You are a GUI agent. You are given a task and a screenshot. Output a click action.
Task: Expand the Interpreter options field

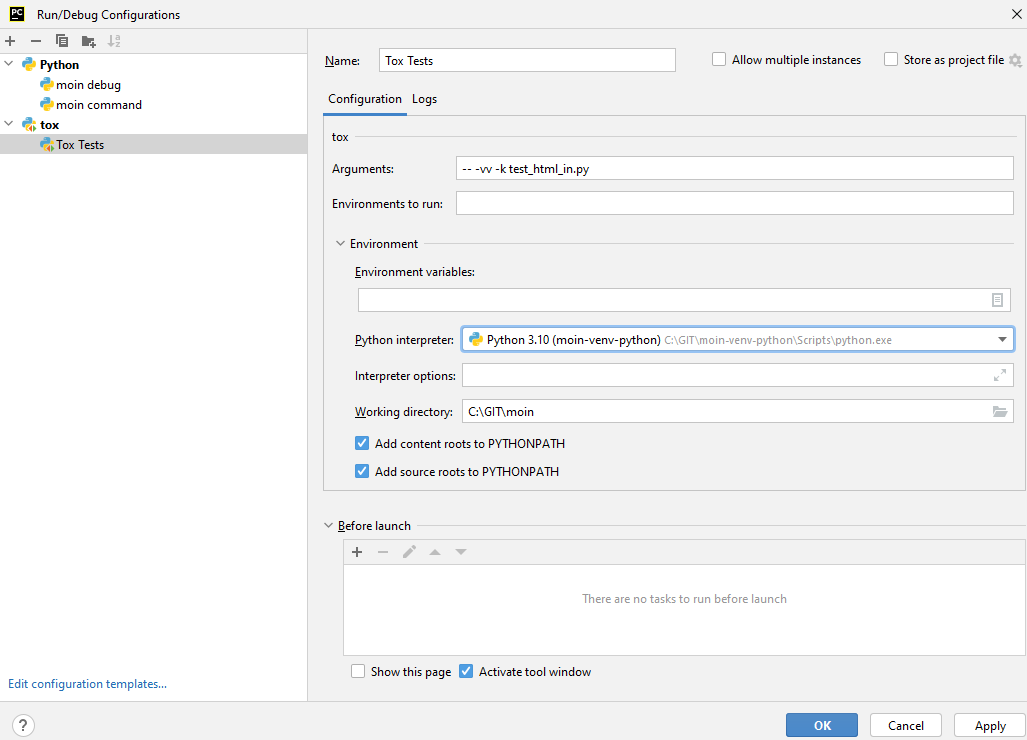point(999,375)
